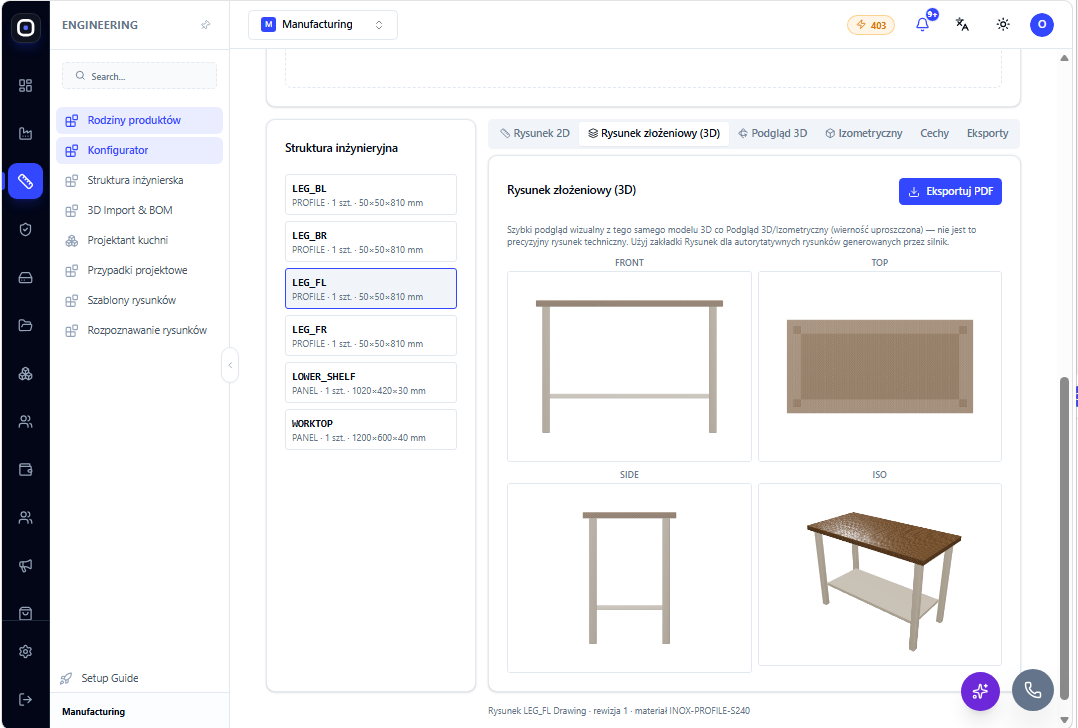Image resolution: width=1078 pixels, height=728 pixels.
Task: Switch to the Cechy tab
Action: [x=934, y=133]
